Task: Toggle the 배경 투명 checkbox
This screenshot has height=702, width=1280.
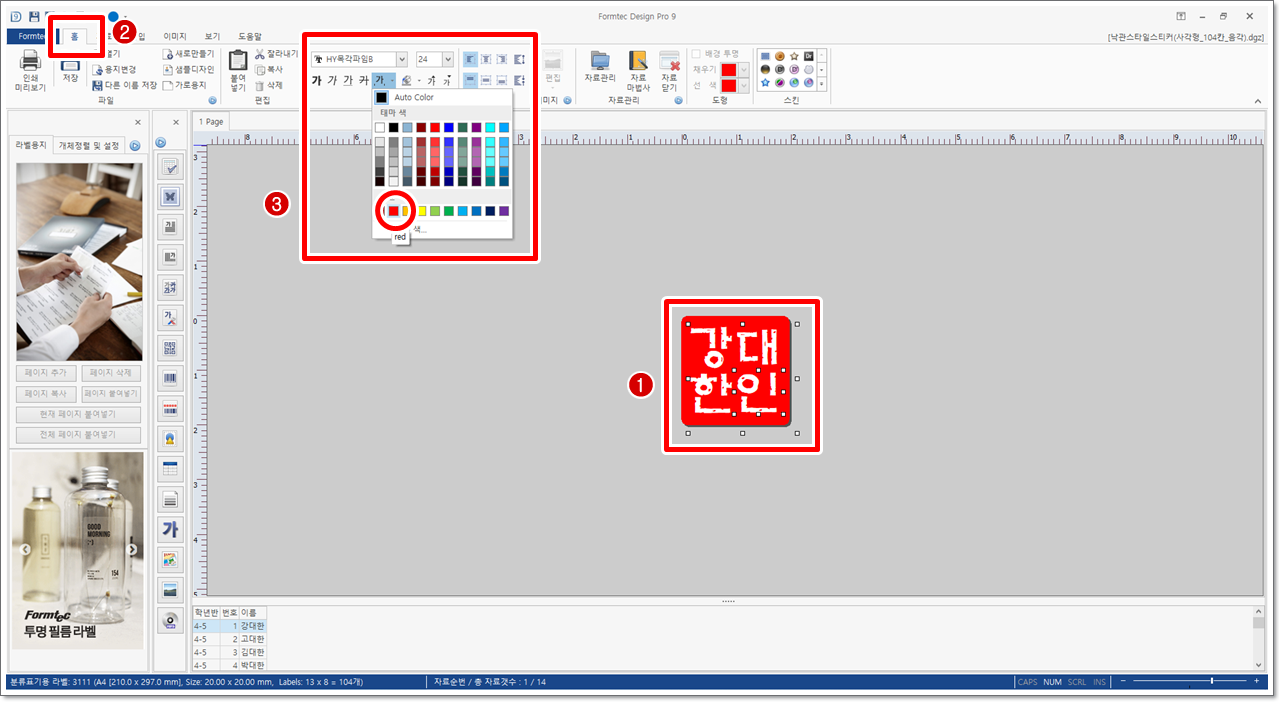Action: [697, 53]
